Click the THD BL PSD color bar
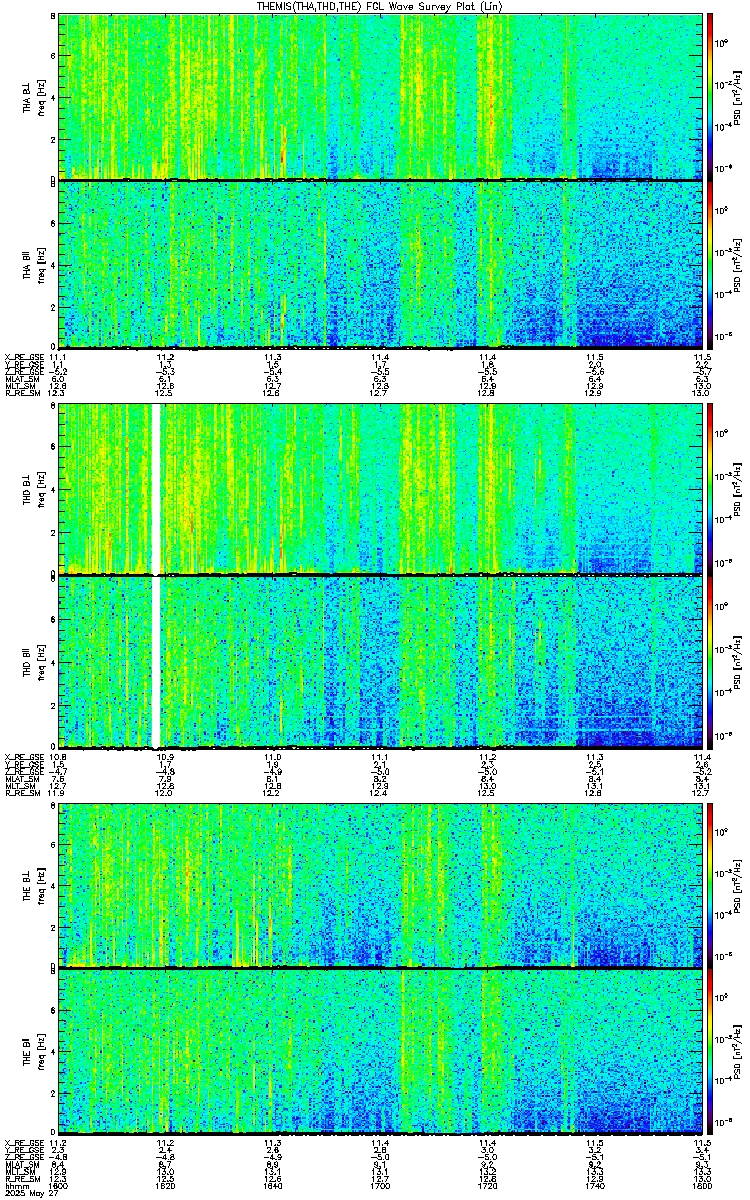 [710, 490]
